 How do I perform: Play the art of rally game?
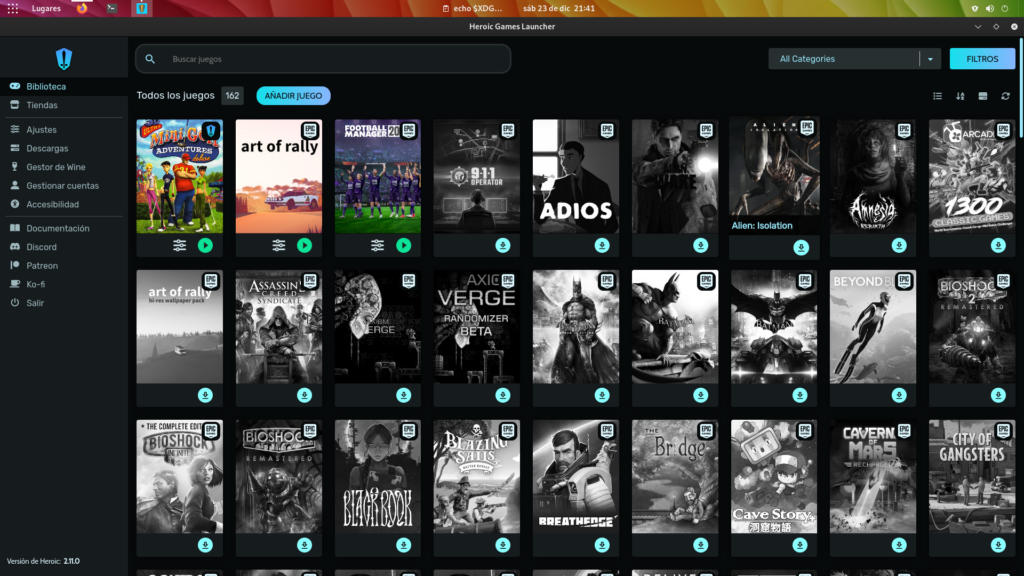tap(304, 245)
